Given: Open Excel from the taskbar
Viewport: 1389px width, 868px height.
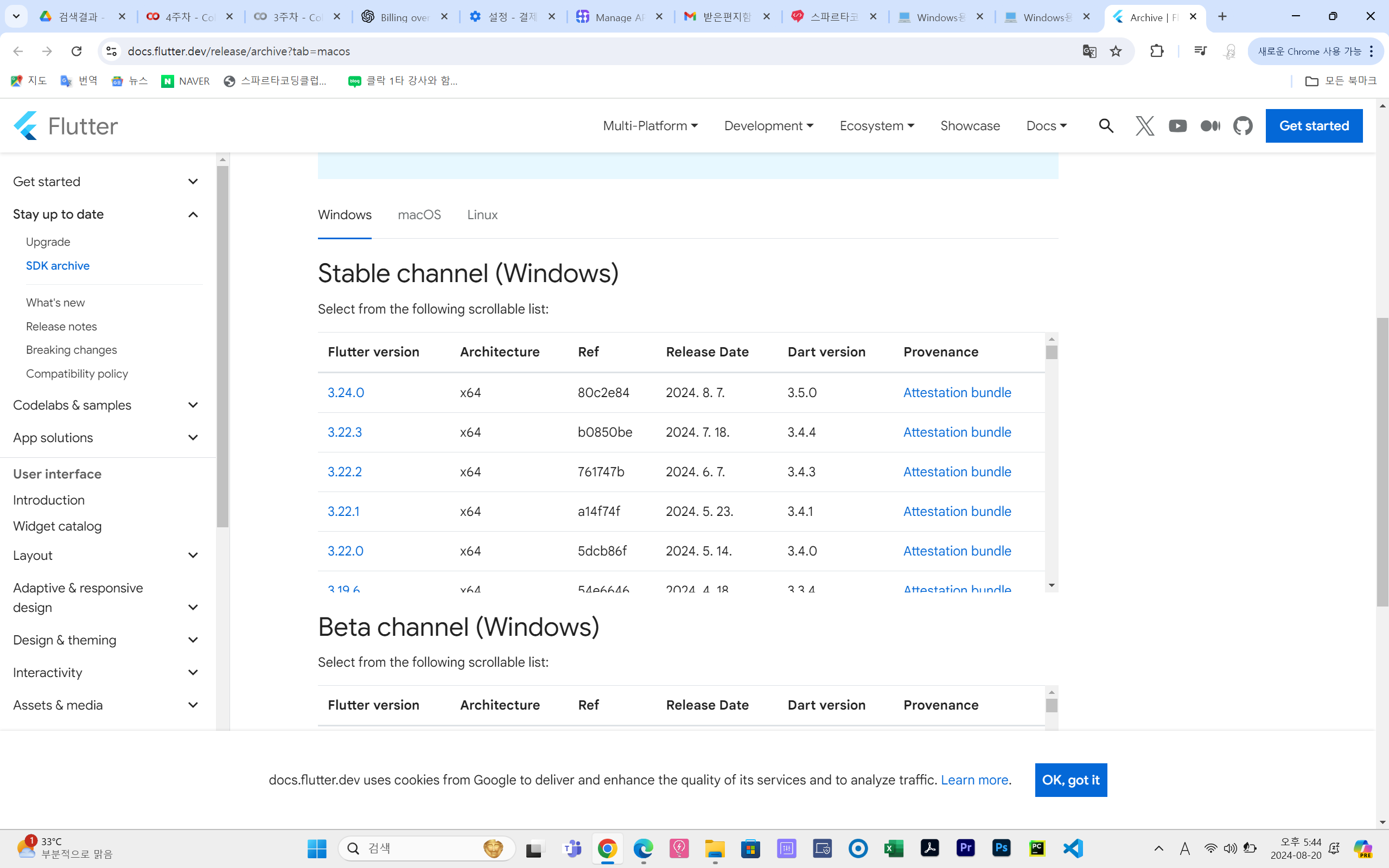Looking at the screenshot, I should coord(894,848).
